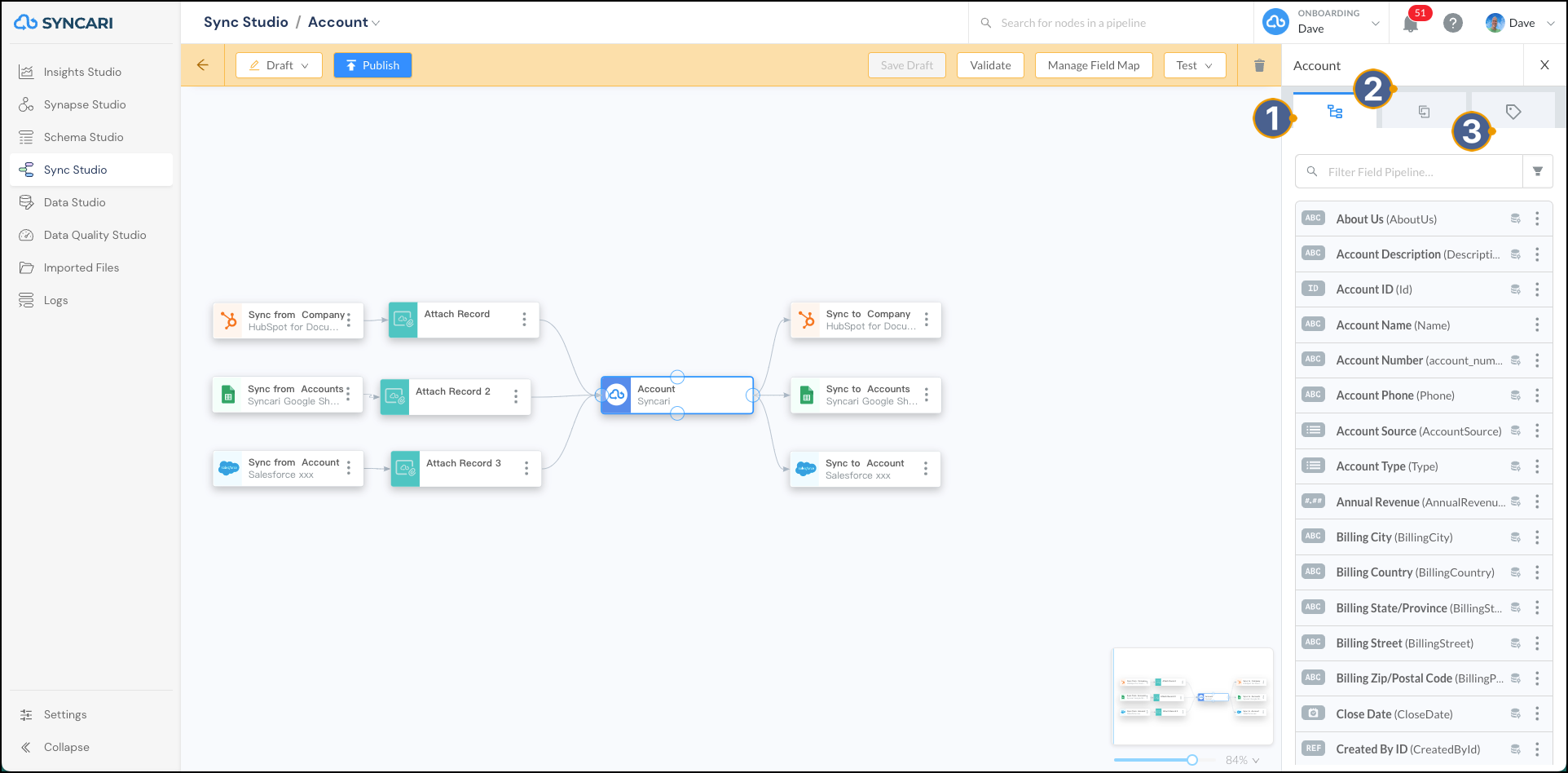Open Sync from Accounts Google Sheets menu
Viewport: 1568px width, 773px height.
point(348,395)
